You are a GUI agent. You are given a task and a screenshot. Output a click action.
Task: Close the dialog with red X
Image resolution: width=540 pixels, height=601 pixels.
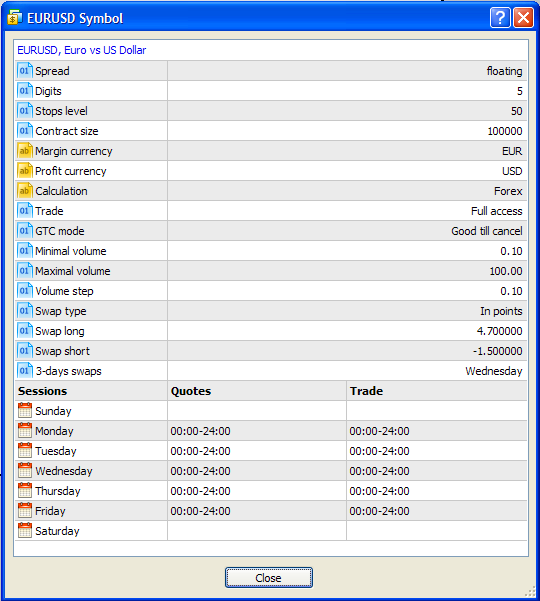click(x=524, y=18)
